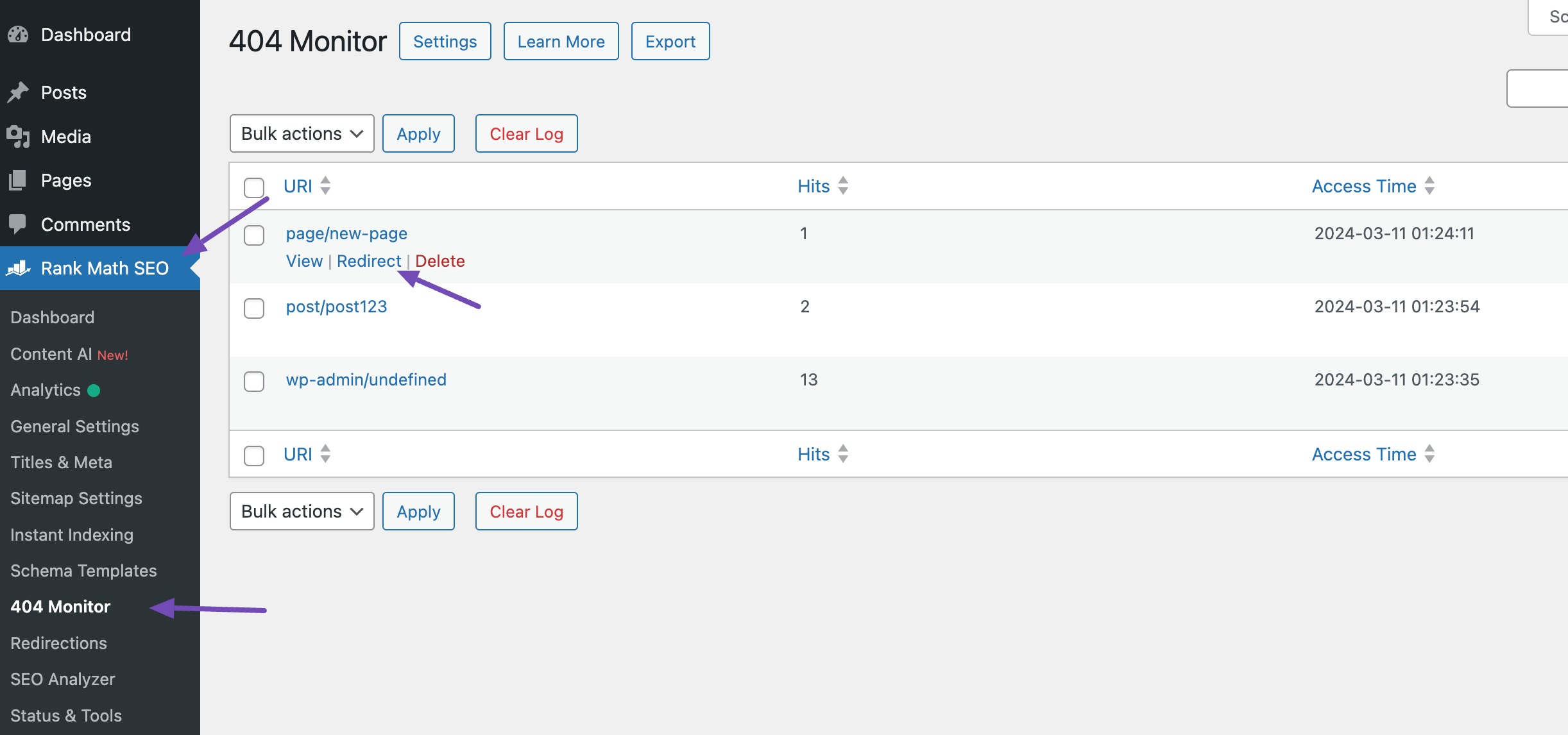Click the Dashboard gauge icon in sidebar
This screenshot has width=1568, height=735.
pos(18,35)
